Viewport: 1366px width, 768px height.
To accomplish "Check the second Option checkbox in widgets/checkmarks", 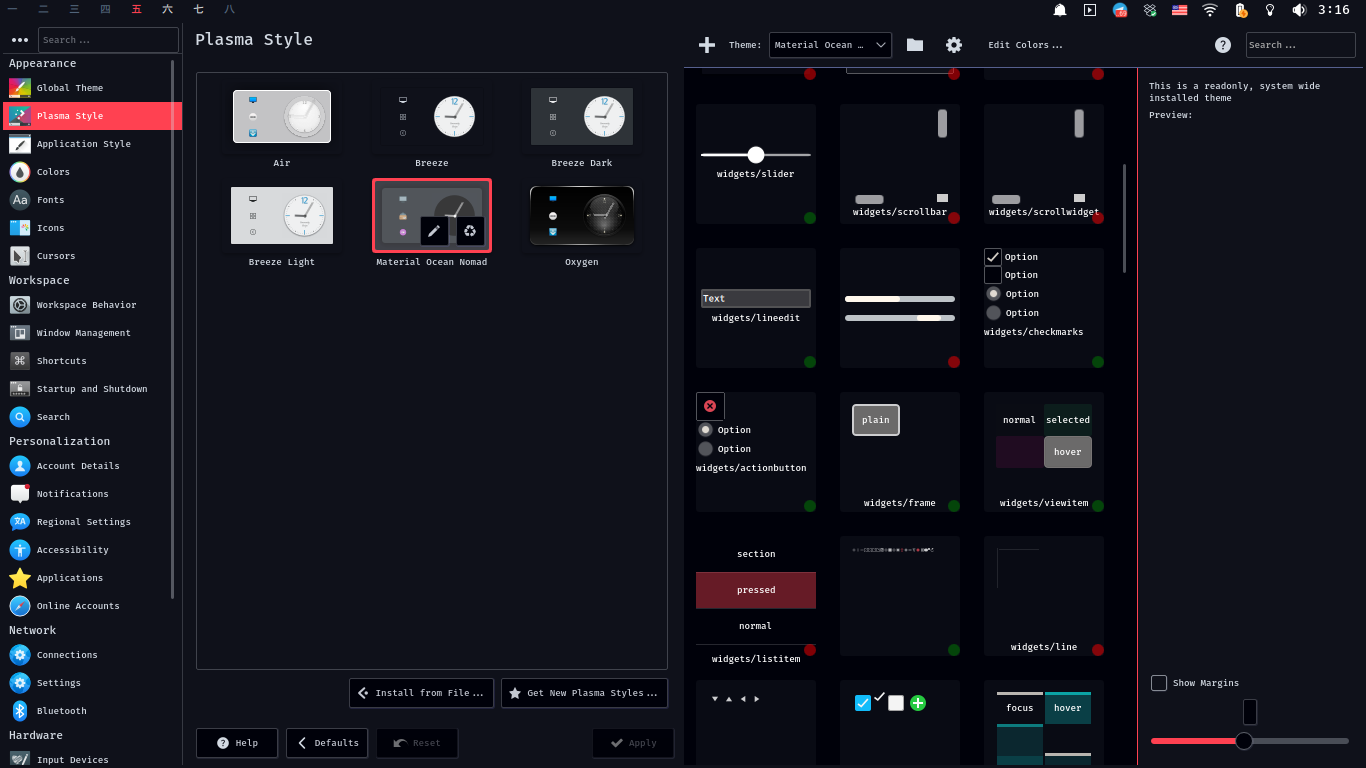I will pos(993,275).
